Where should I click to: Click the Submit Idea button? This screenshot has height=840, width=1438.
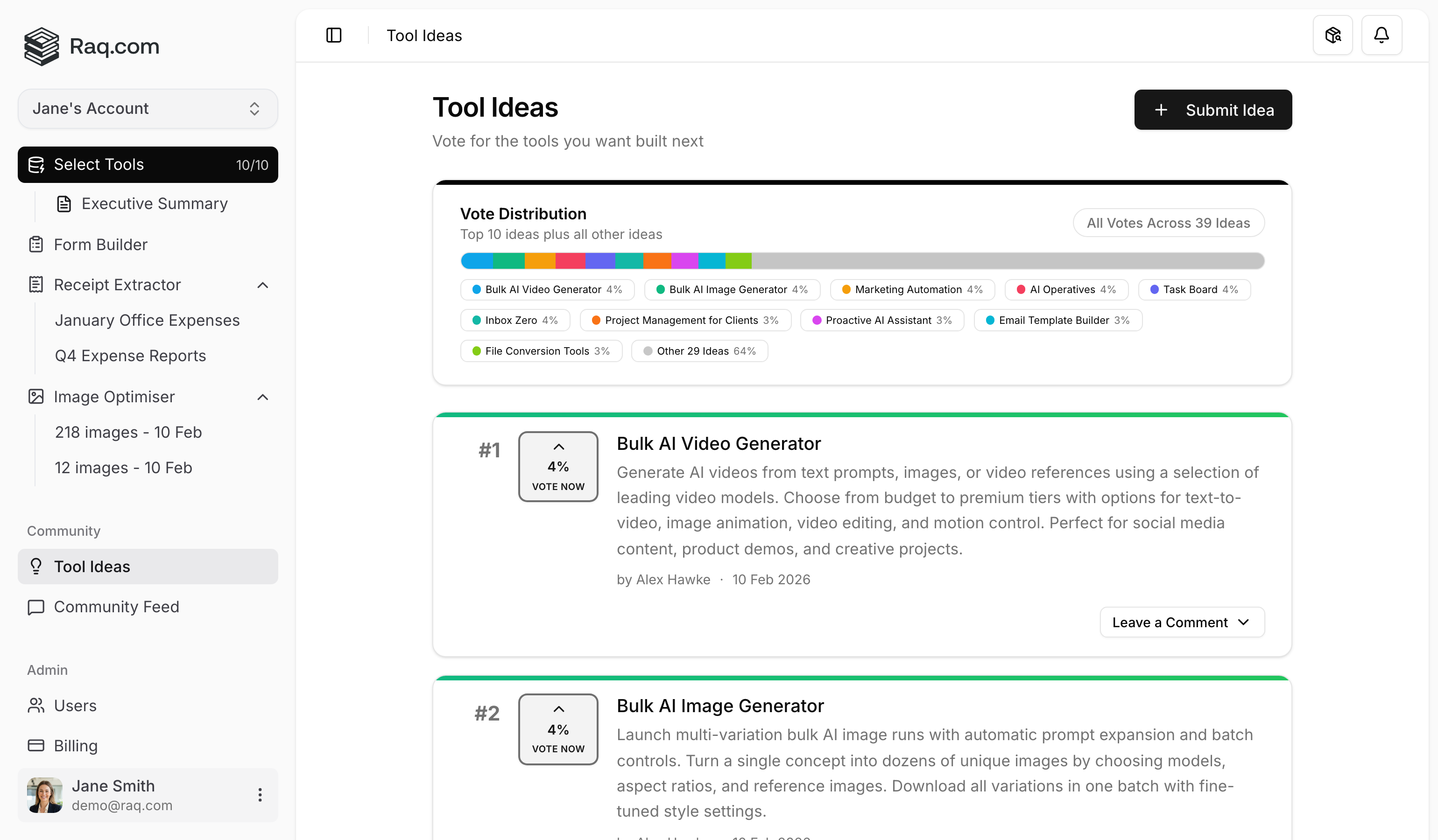click(x=1212, y=110)
